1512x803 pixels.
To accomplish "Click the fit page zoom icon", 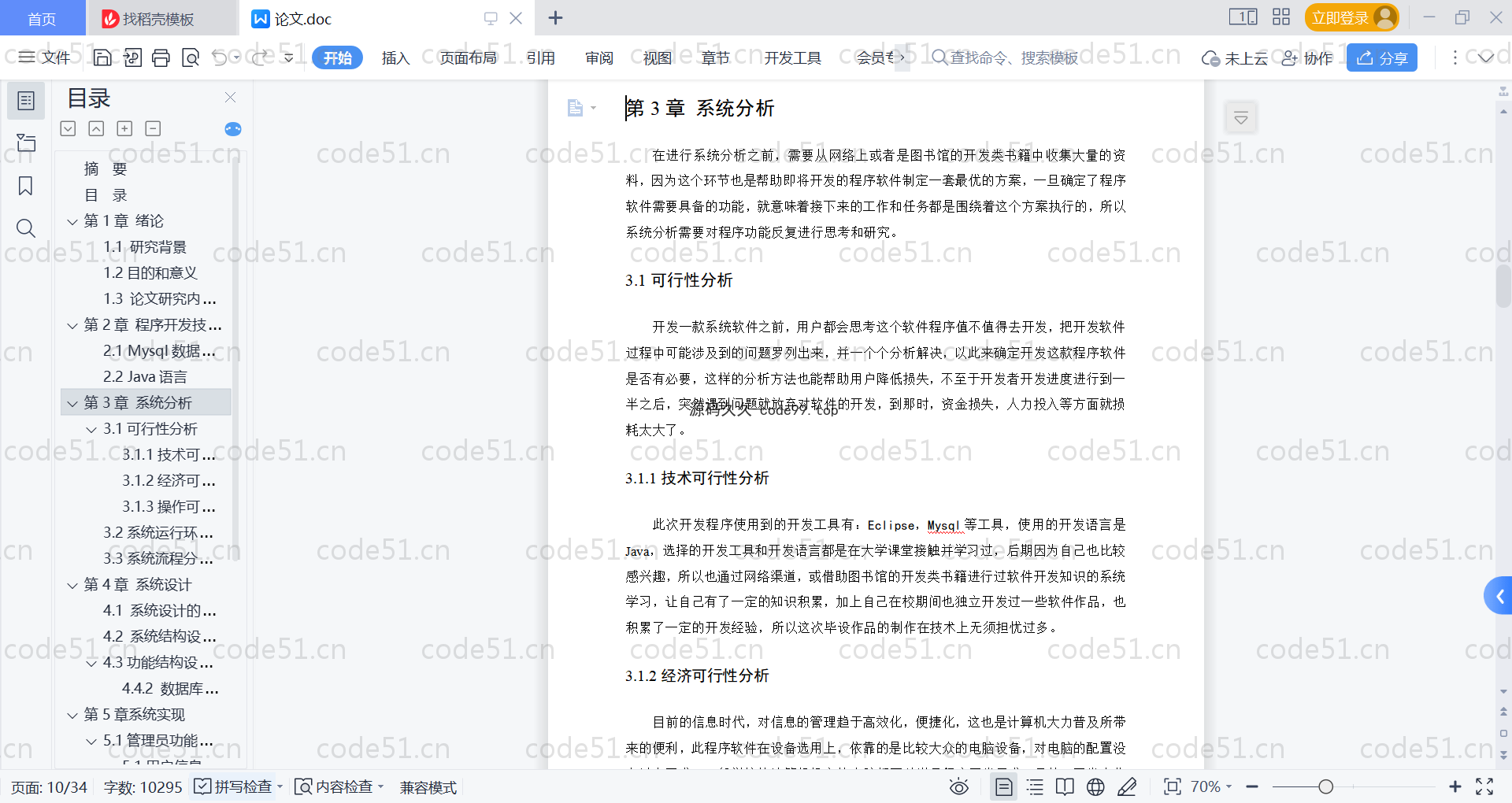I will point(1173,786).
